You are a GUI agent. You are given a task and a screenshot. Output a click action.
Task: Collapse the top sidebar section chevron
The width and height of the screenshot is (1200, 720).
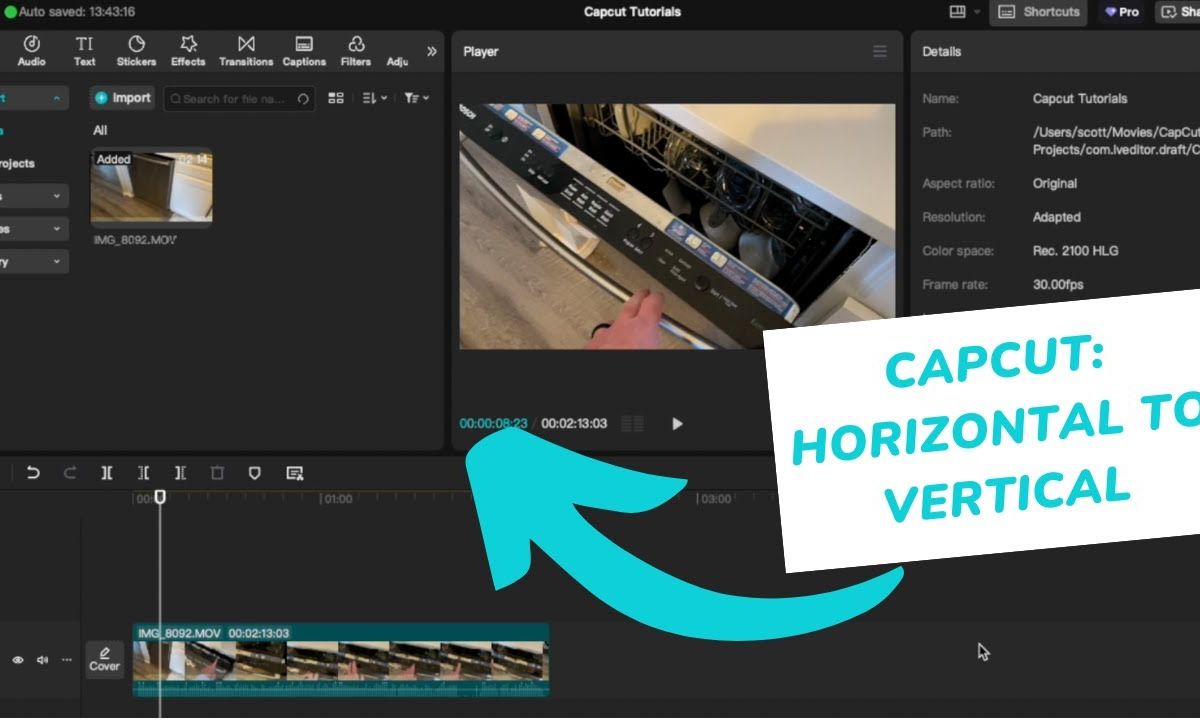click(x=57, y=98)
